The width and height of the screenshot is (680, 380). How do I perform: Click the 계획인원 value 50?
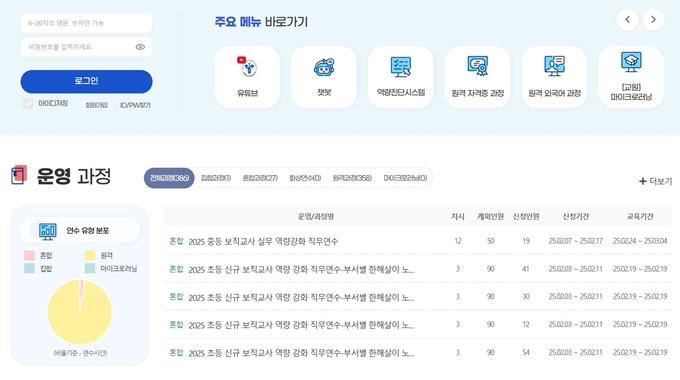pyautogui.click(x=490, y=241)
